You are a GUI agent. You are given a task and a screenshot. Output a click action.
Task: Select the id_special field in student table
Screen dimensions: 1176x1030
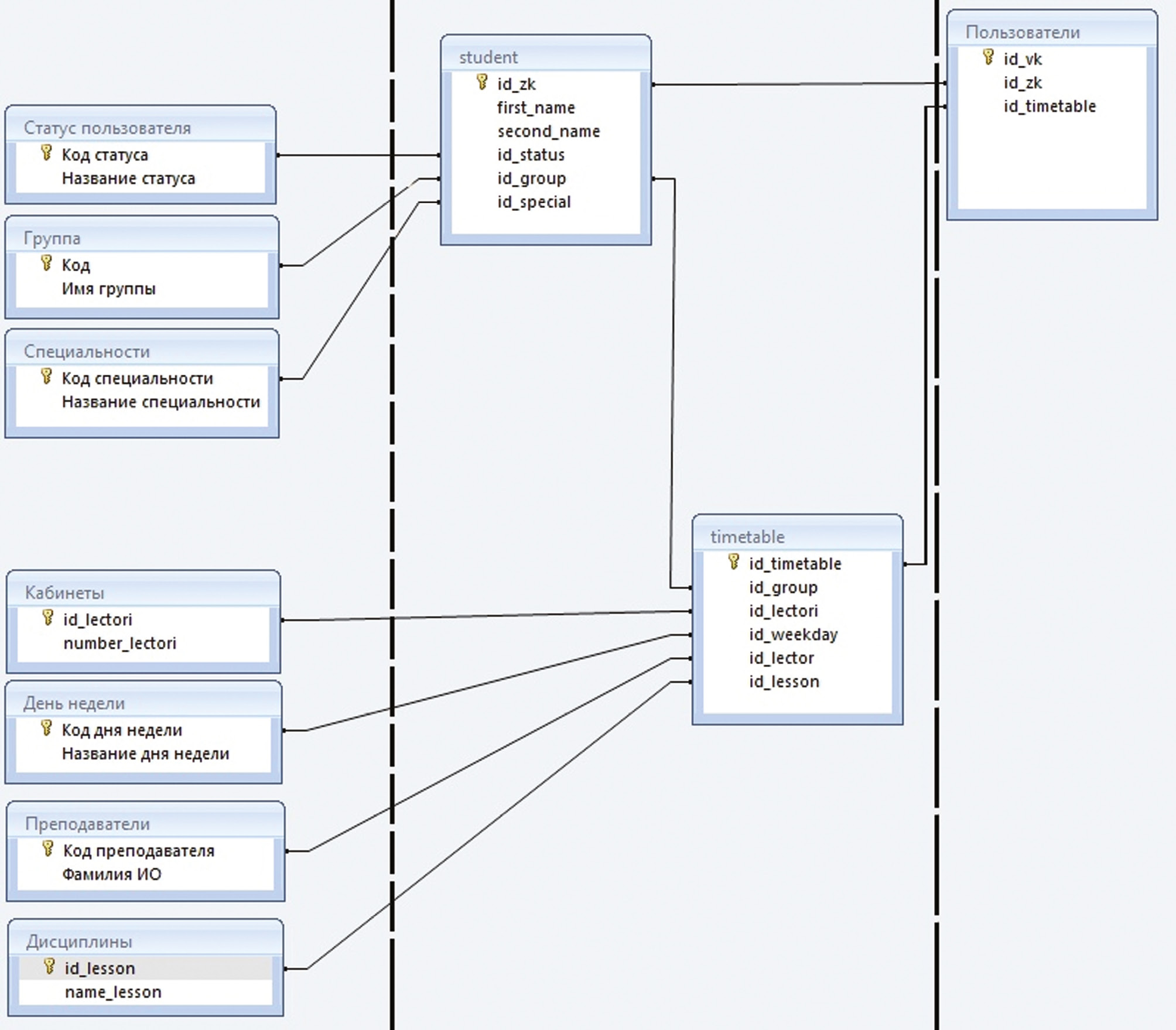[x=534, y=202]
